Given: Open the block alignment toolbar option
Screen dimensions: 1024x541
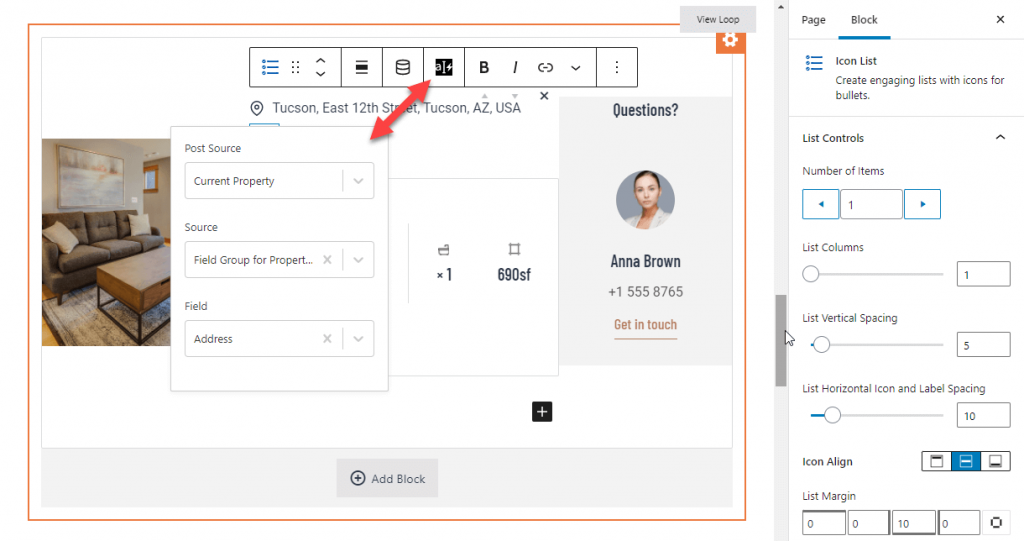Looking at the screenshot, I should click(361, 67).
